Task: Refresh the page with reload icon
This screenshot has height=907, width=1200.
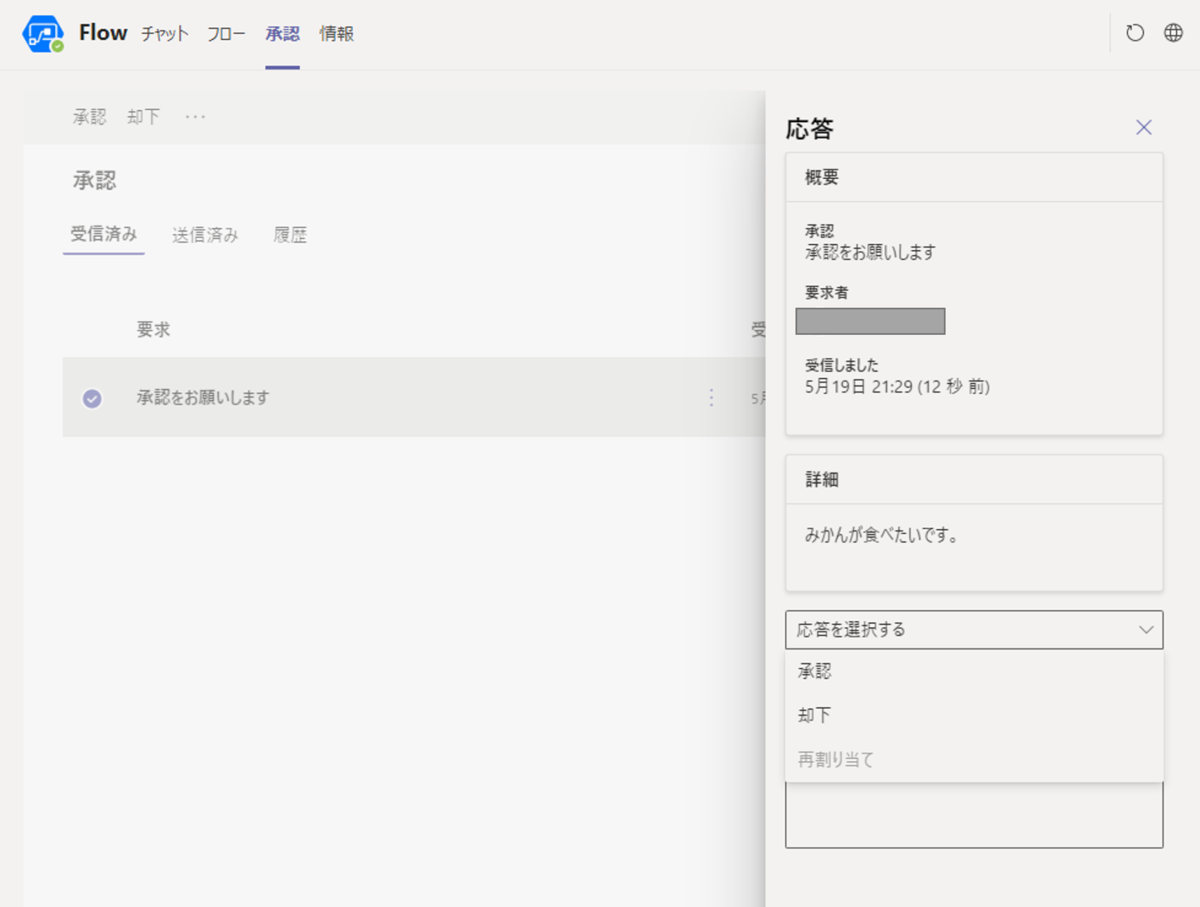Action: pyautogui.click(x=1135, y=33)
